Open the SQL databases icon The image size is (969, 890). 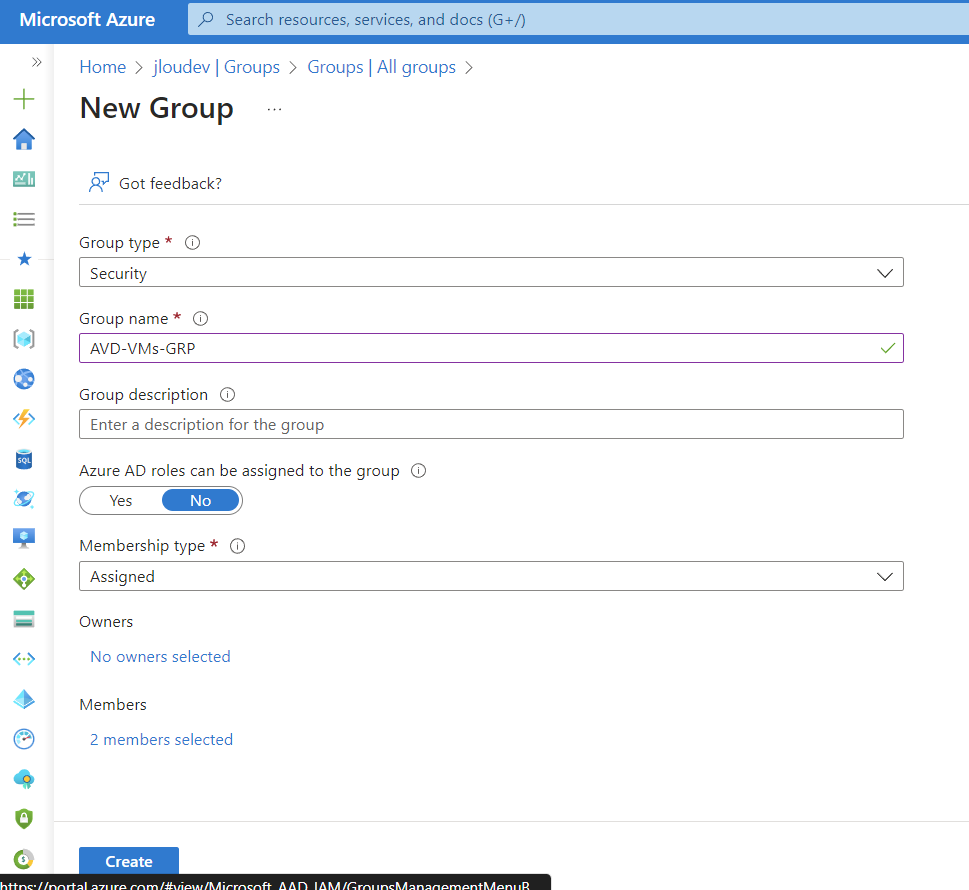[23, 459]
